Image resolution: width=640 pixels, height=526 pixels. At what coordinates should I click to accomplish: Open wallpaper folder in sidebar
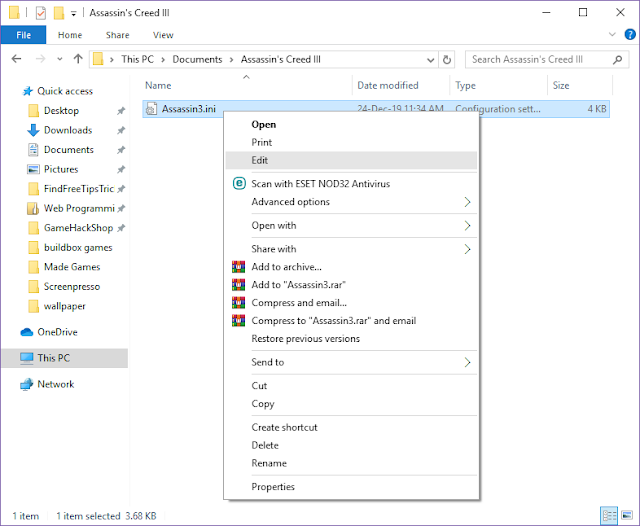click(64, 306)
